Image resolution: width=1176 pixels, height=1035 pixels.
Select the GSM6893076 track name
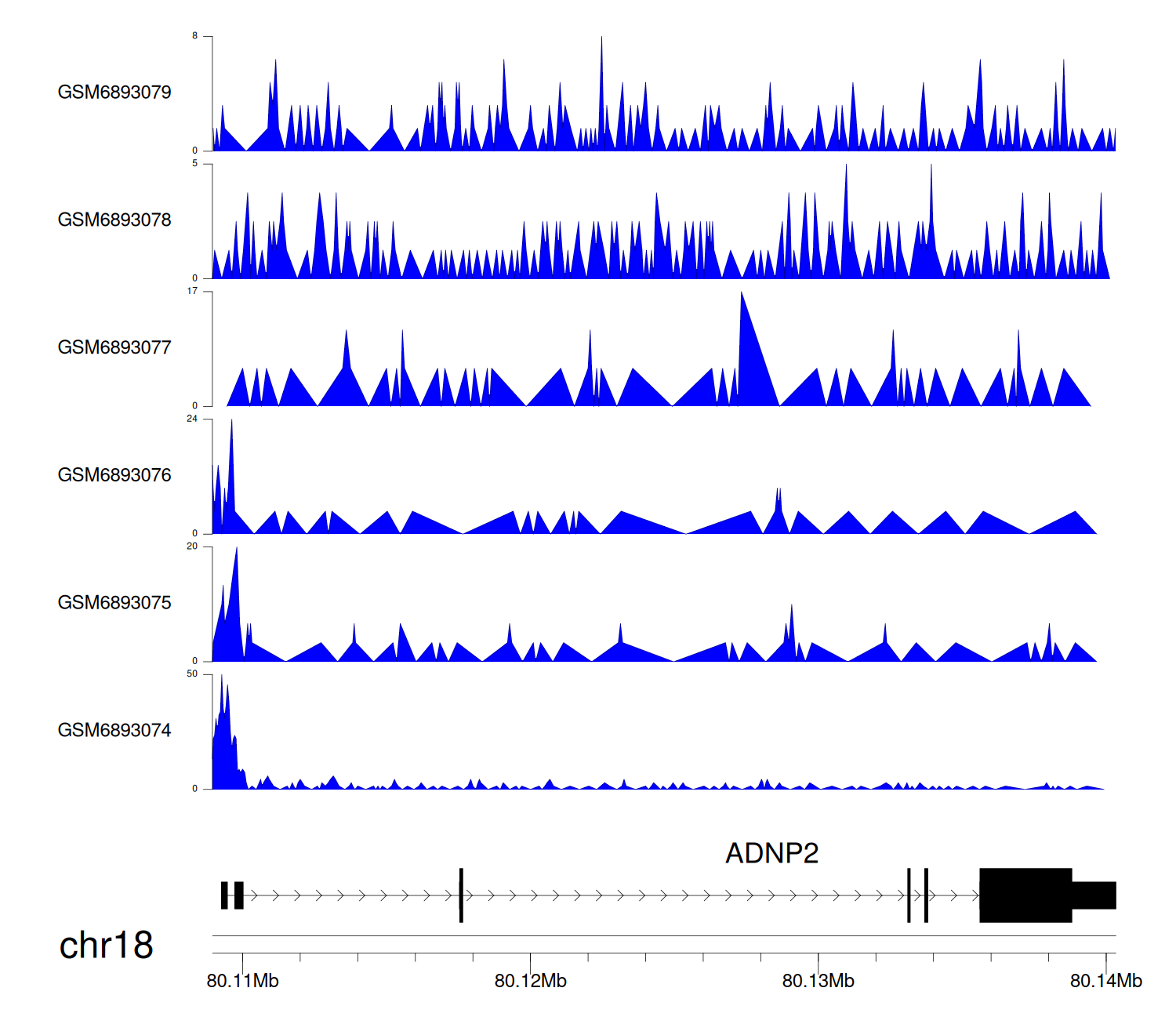click(x=114, y=475)
